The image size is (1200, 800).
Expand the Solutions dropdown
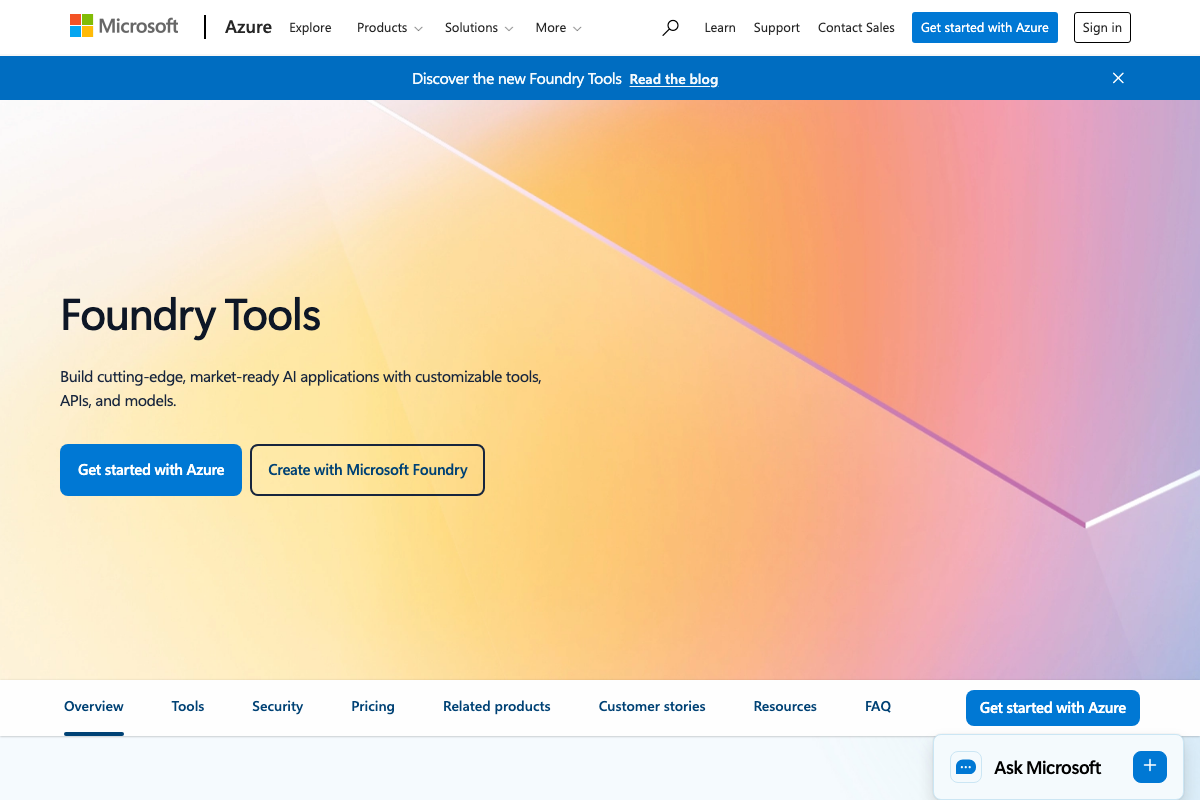[x=479, y=28]
